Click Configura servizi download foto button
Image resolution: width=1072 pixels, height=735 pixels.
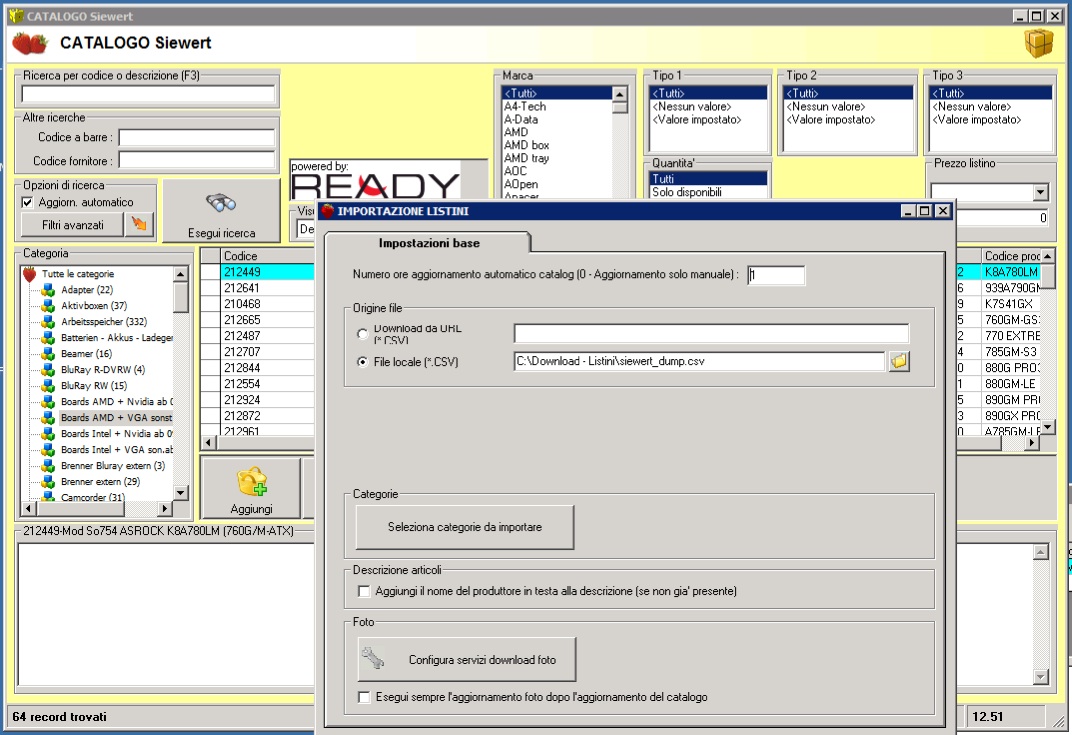(x=467, y=659)
